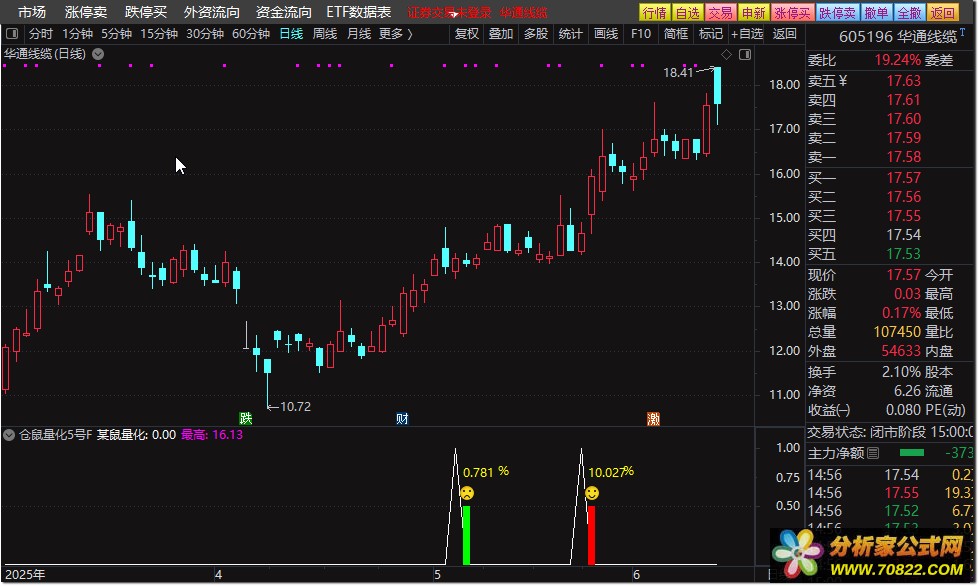Click the smiley face signal icon
This screenshot has height=586, width=980.
pyautogui.click(x=592, y=494)
